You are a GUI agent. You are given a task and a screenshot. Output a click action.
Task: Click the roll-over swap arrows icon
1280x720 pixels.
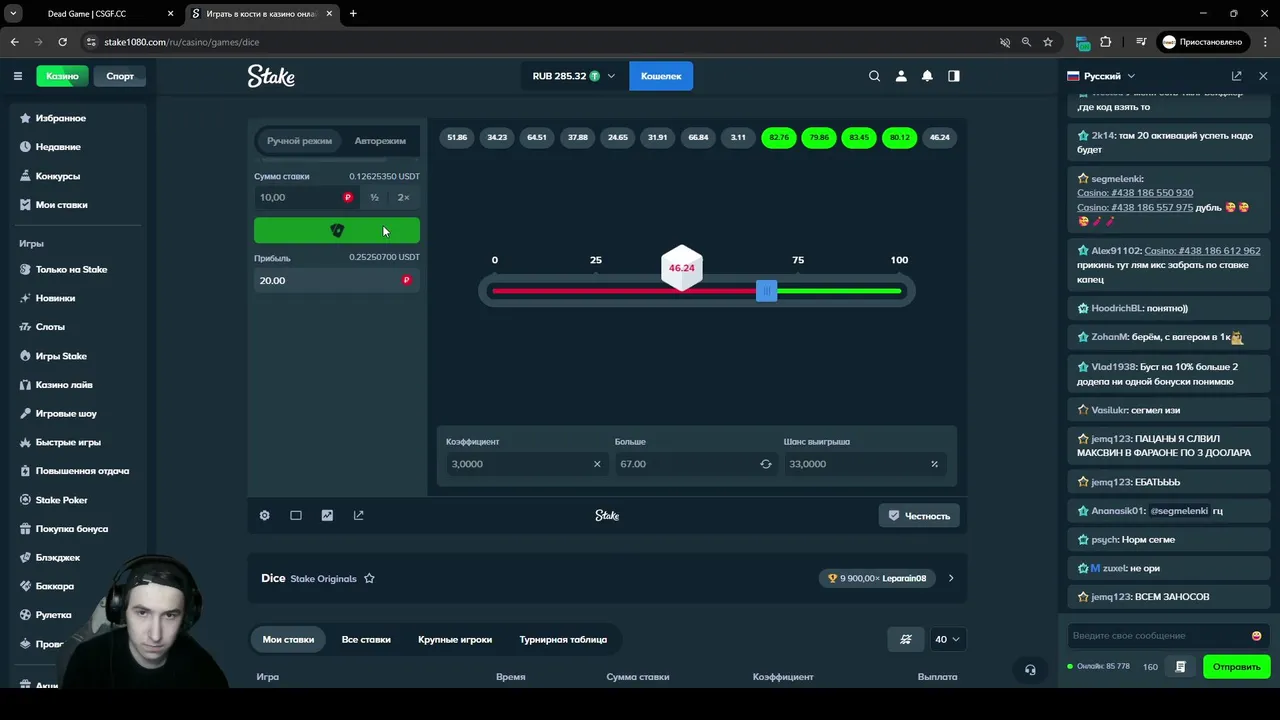pyautogui.click(x=766, y=464)
